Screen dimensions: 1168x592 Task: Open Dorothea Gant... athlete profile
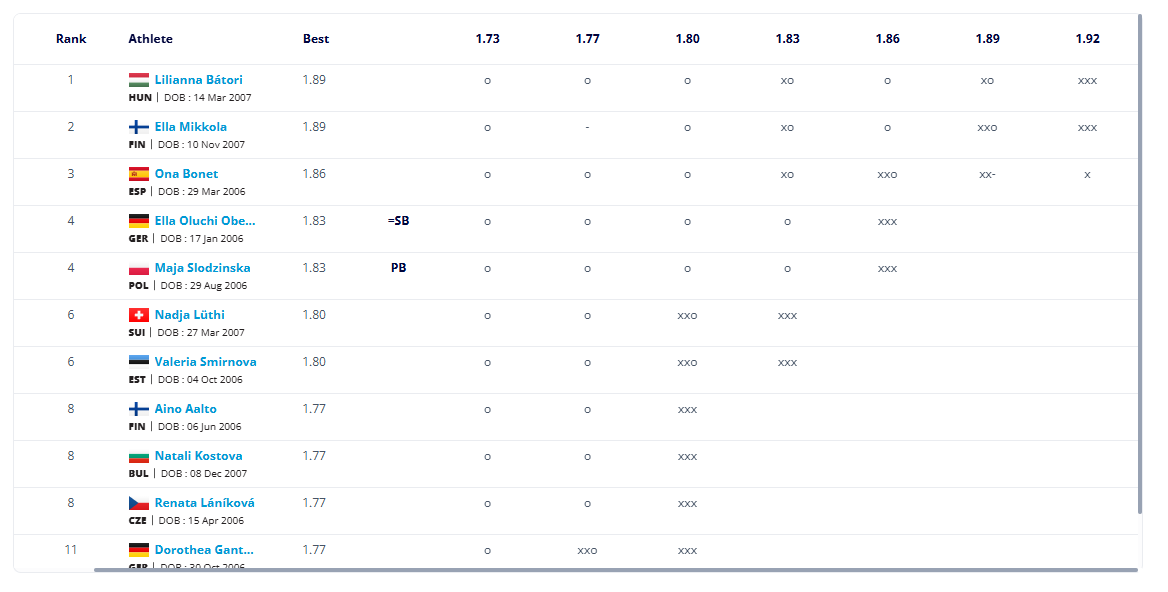[x=204, y=550]
